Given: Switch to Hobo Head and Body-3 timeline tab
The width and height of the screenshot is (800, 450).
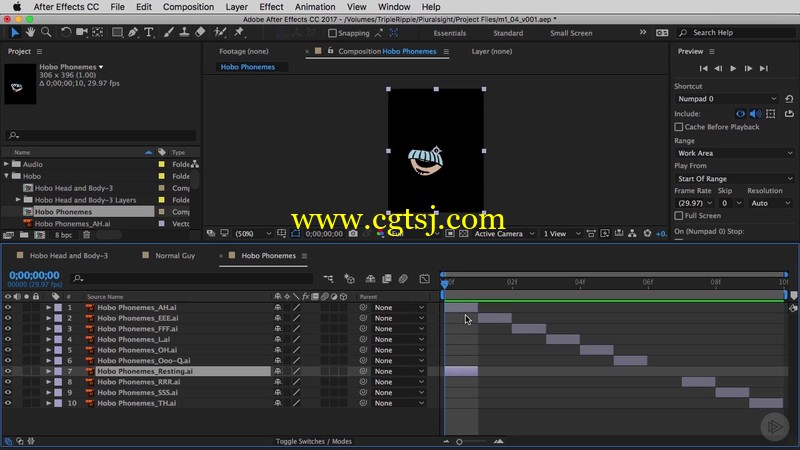Looking at the screenshot, I should coord(68,256).
